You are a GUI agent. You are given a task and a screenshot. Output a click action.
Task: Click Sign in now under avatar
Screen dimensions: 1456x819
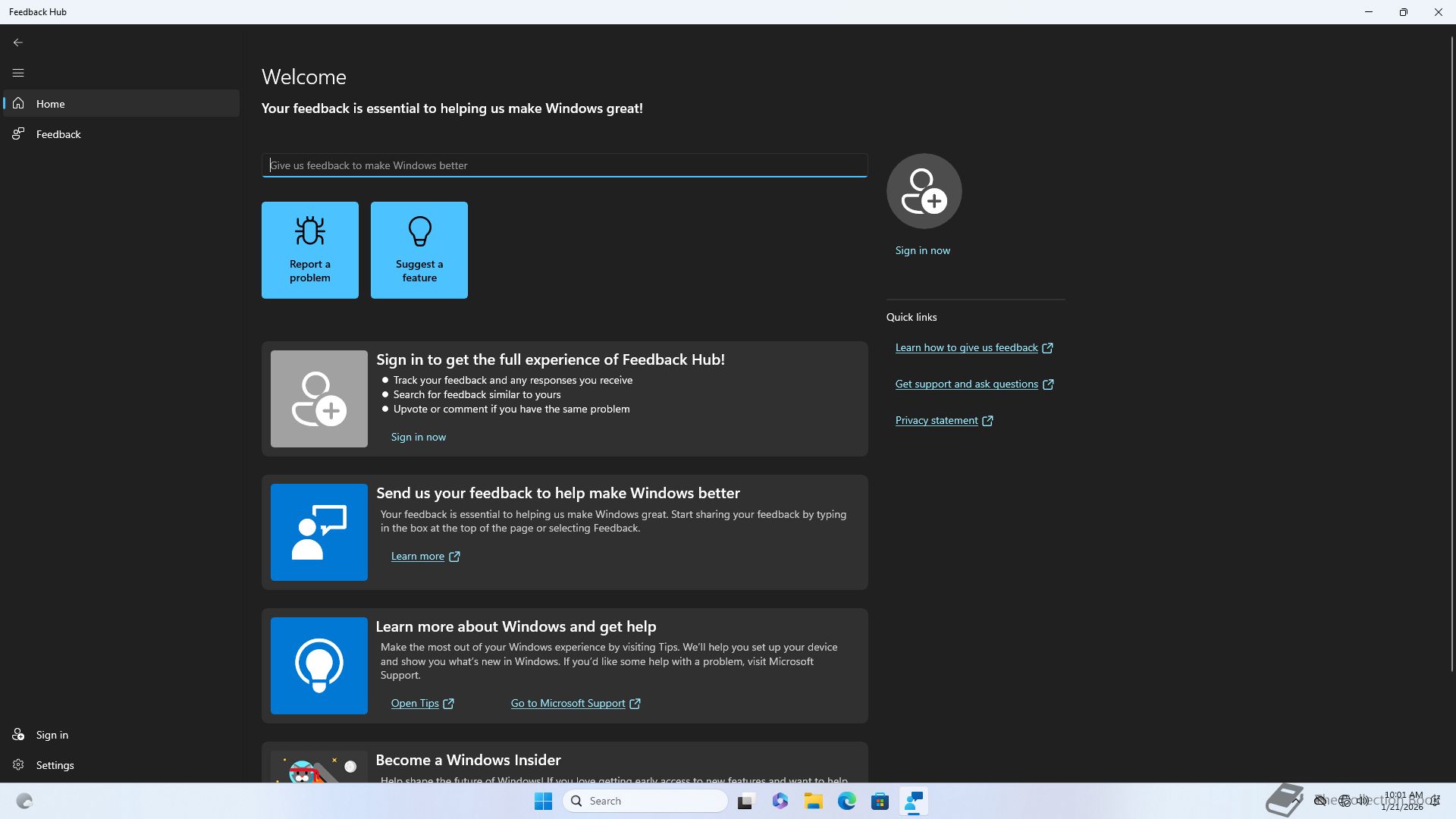(x=922, y=250)
